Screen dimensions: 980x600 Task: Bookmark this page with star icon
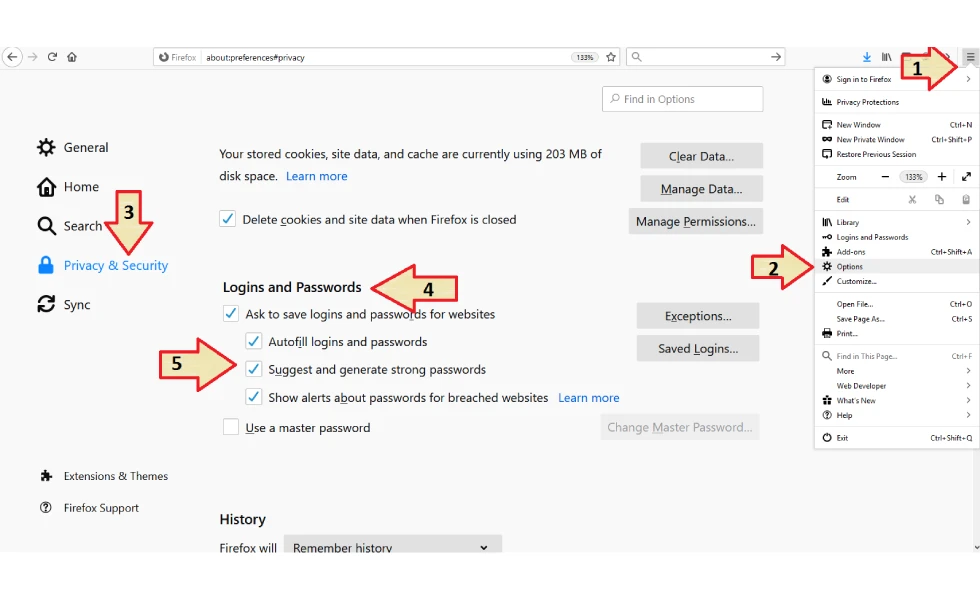tap(611, 57)
